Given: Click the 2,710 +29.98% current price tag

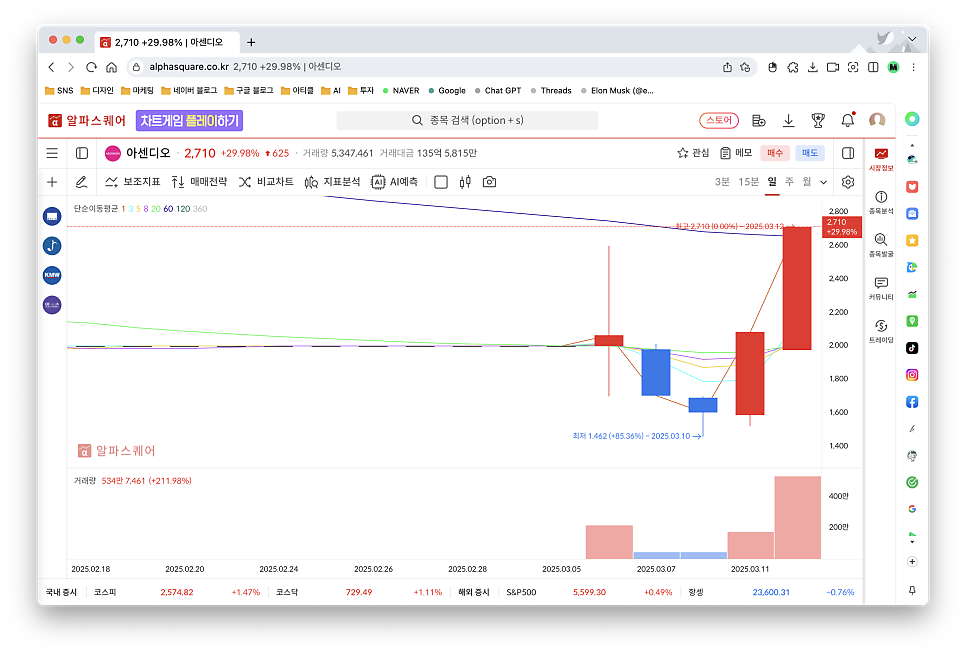Looking at the screenshot, I should (x=842, y=227).
